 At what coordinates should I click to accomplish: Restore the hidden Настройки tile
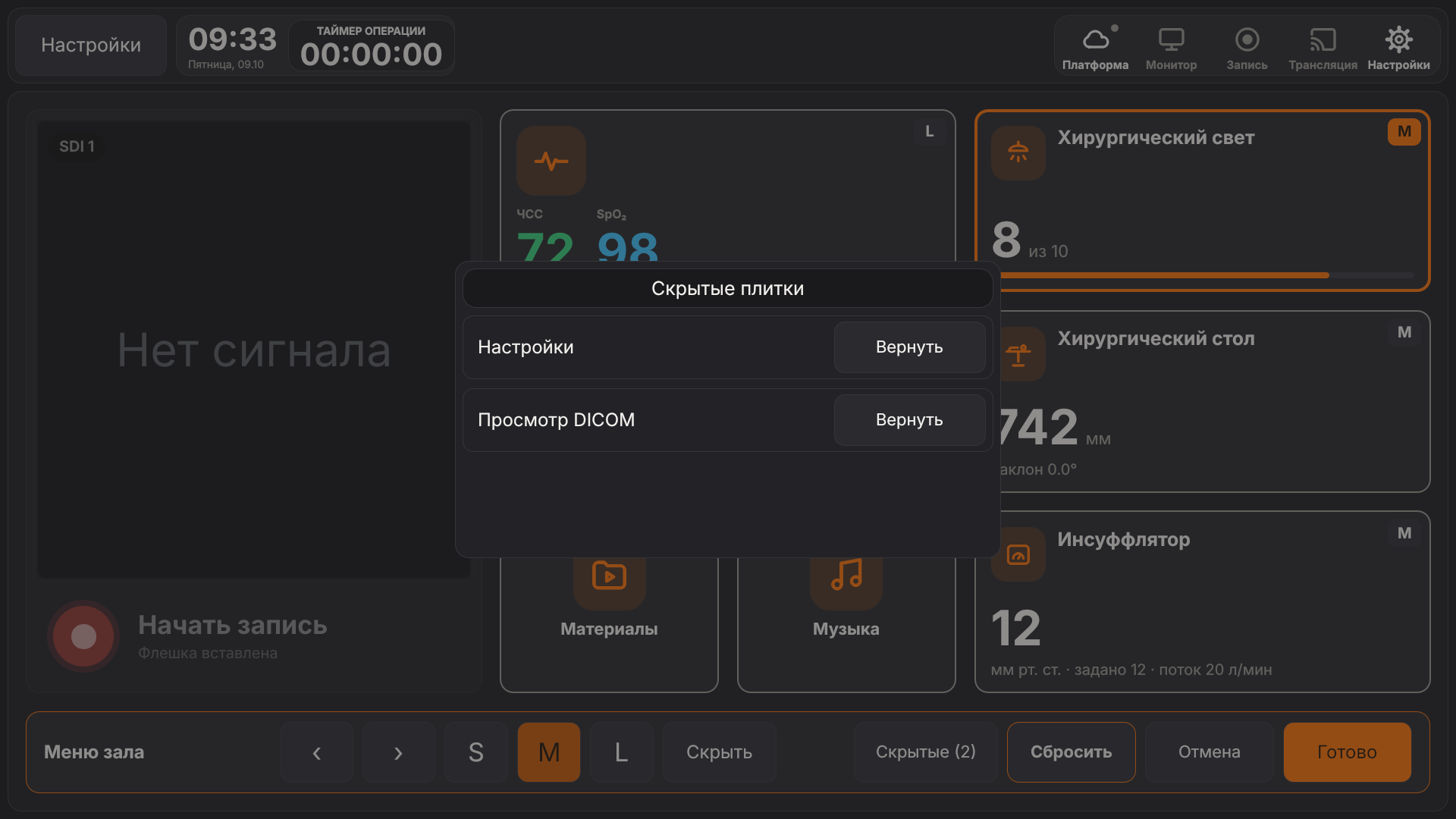tap(909, 347)
